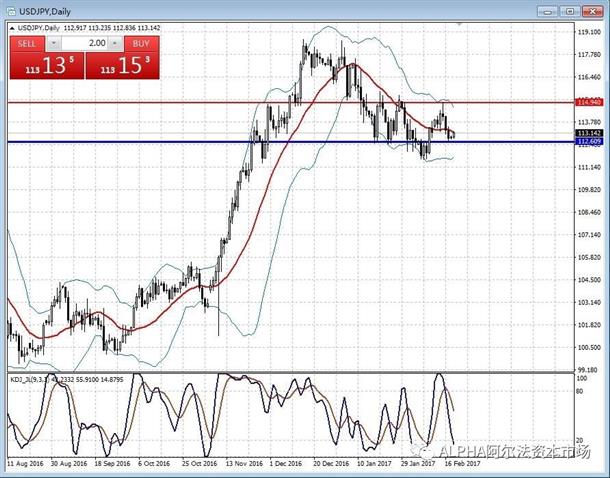The height and width of the screenshot is (478, 610).
Task: Increase lot volume with right arrow
Action: pos(116,44)
